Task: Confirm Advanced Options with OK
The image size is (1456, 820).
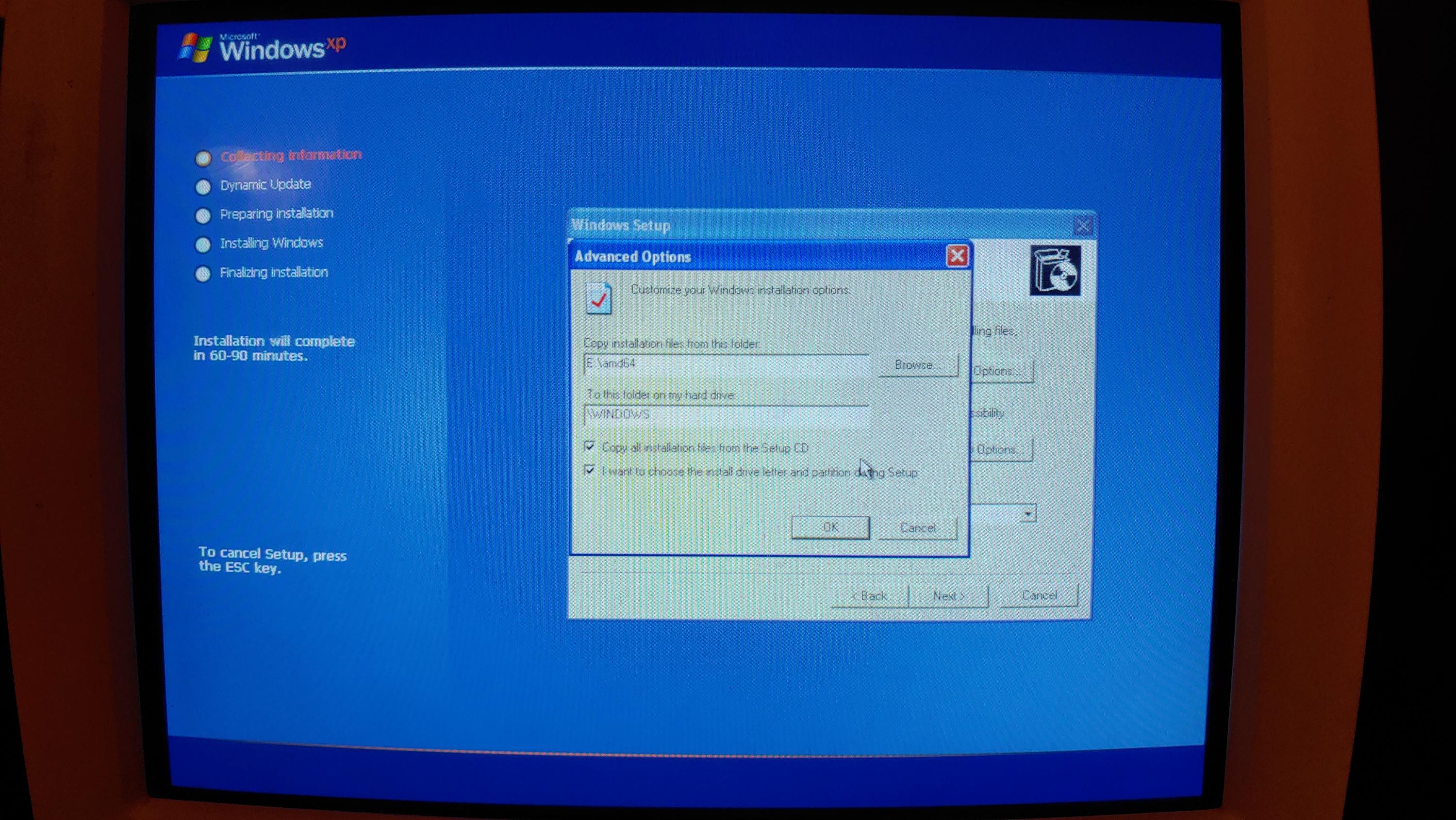Action: (x=830, y=527)
